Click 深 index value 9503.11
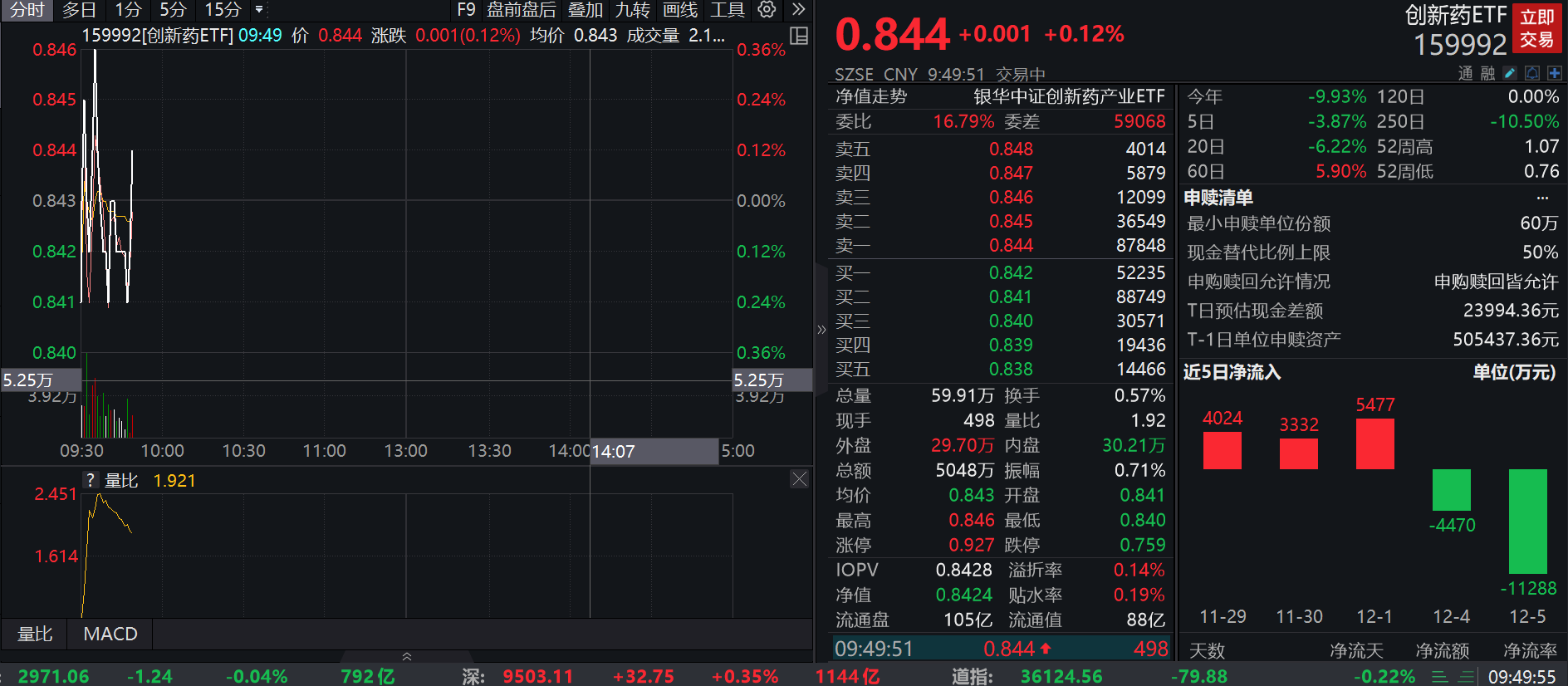1568x686 pixels. pyautogui.click(x=537, y=676)
